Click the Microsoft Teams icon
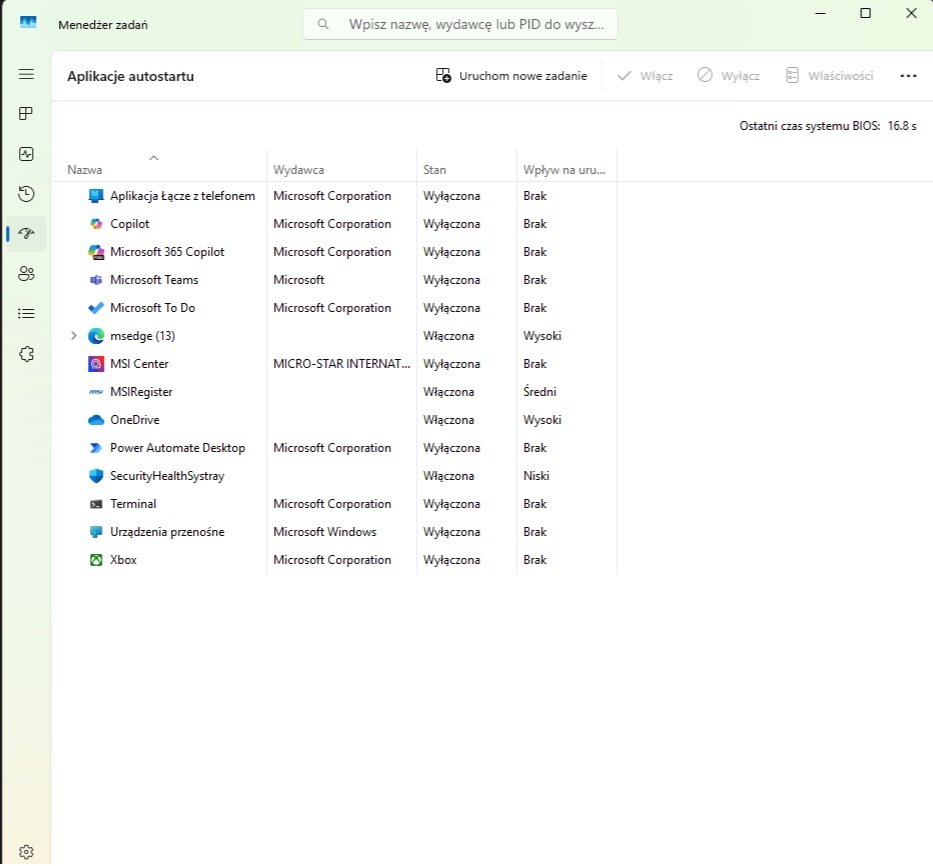 pos(96,280)
